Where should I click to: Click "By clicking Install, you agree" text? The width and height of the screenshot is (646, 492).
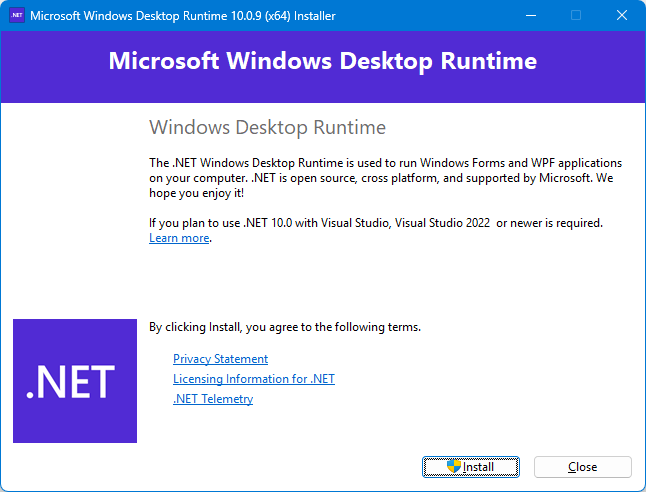[x=285, y=327]
